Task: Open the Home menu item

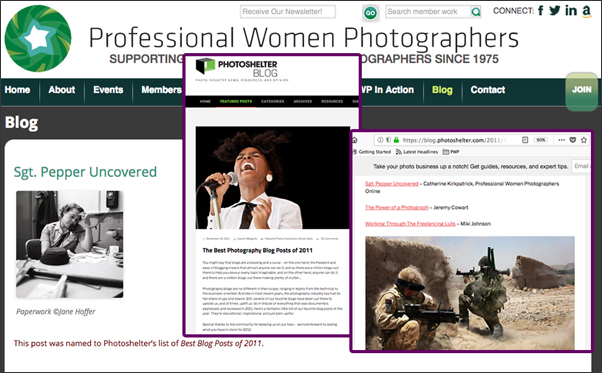Action: click(17, 90)
